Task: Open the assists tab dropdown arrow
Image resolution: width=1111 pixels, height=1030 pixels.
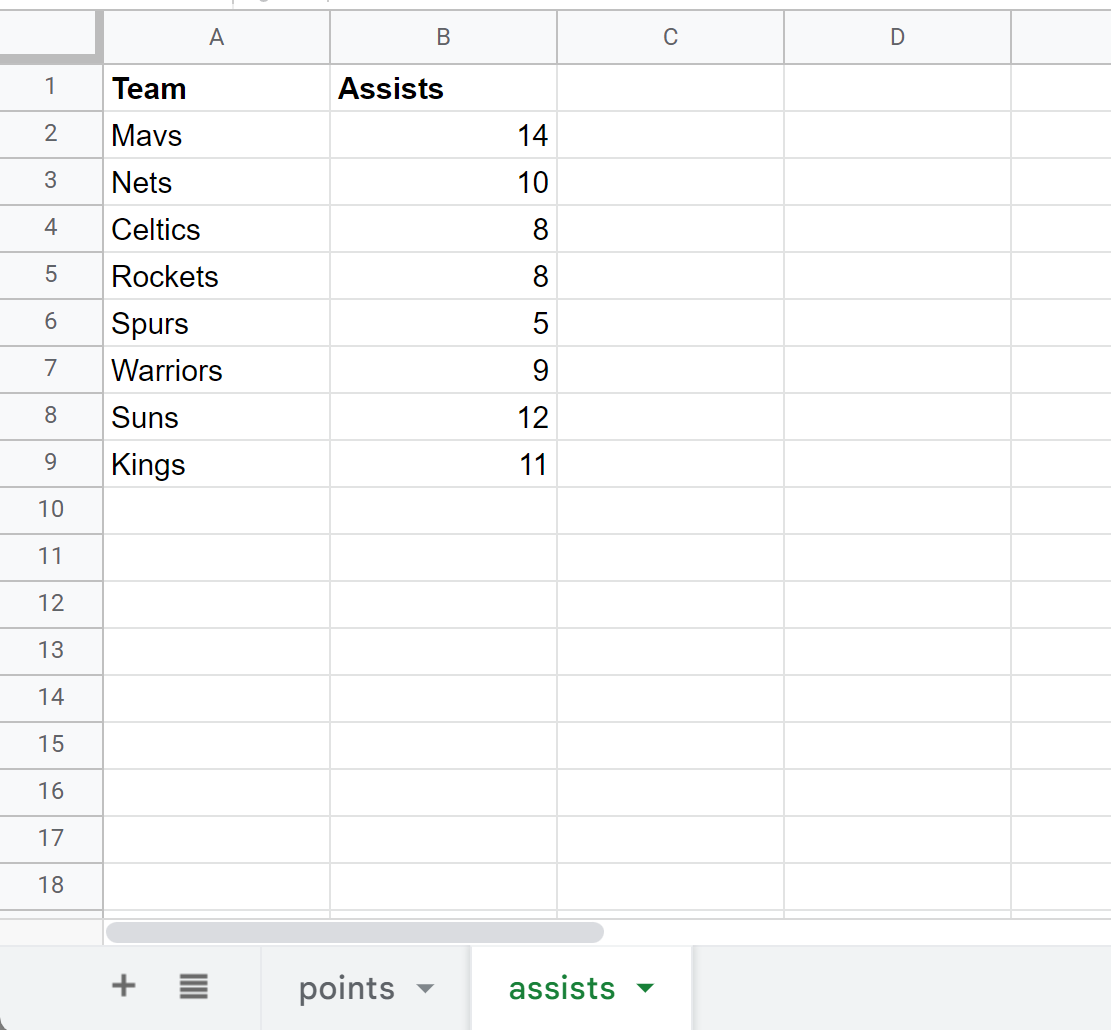Action: 645,987
